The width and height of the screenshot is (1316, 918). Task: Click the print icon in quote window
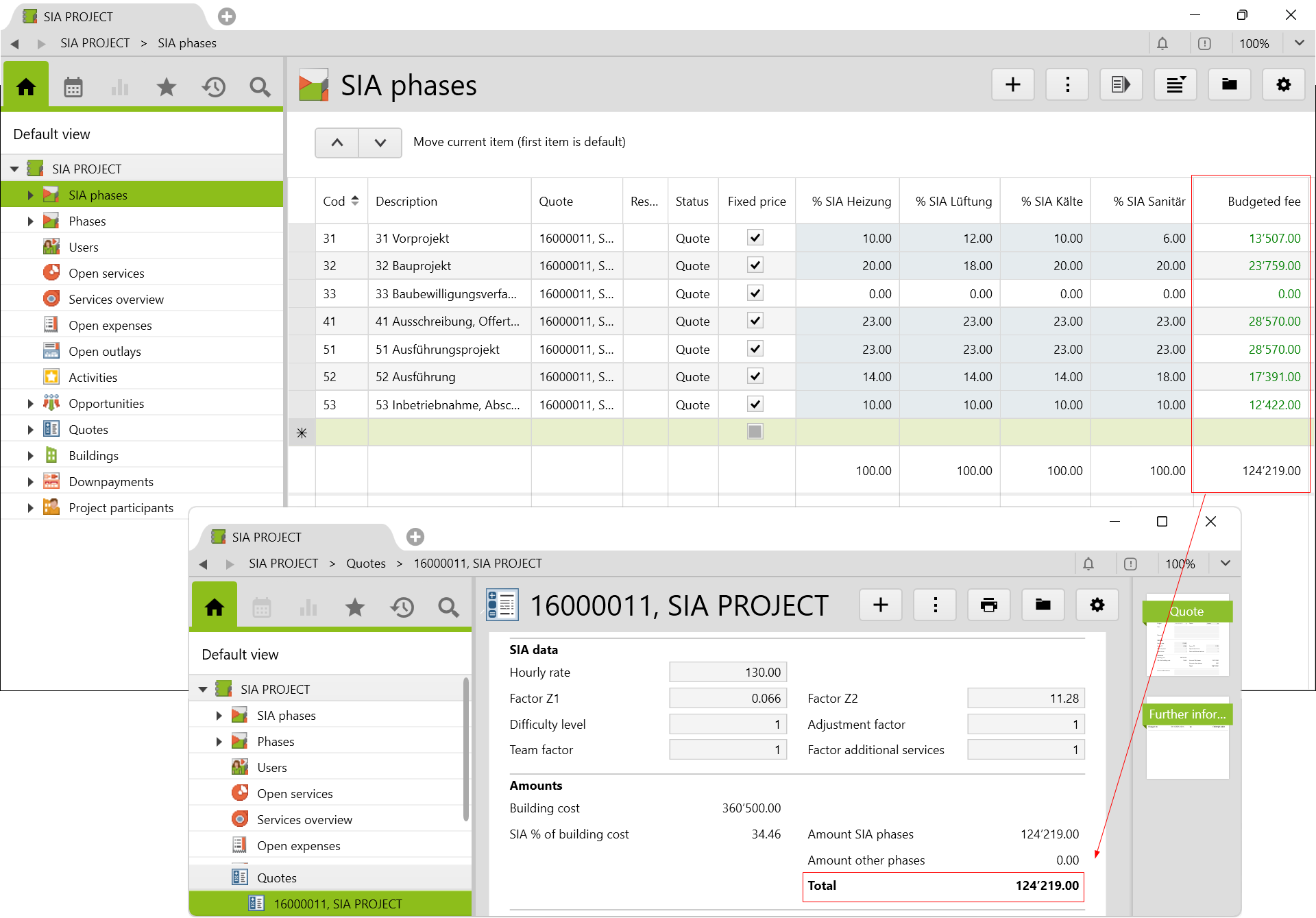[x=988, y=605]
